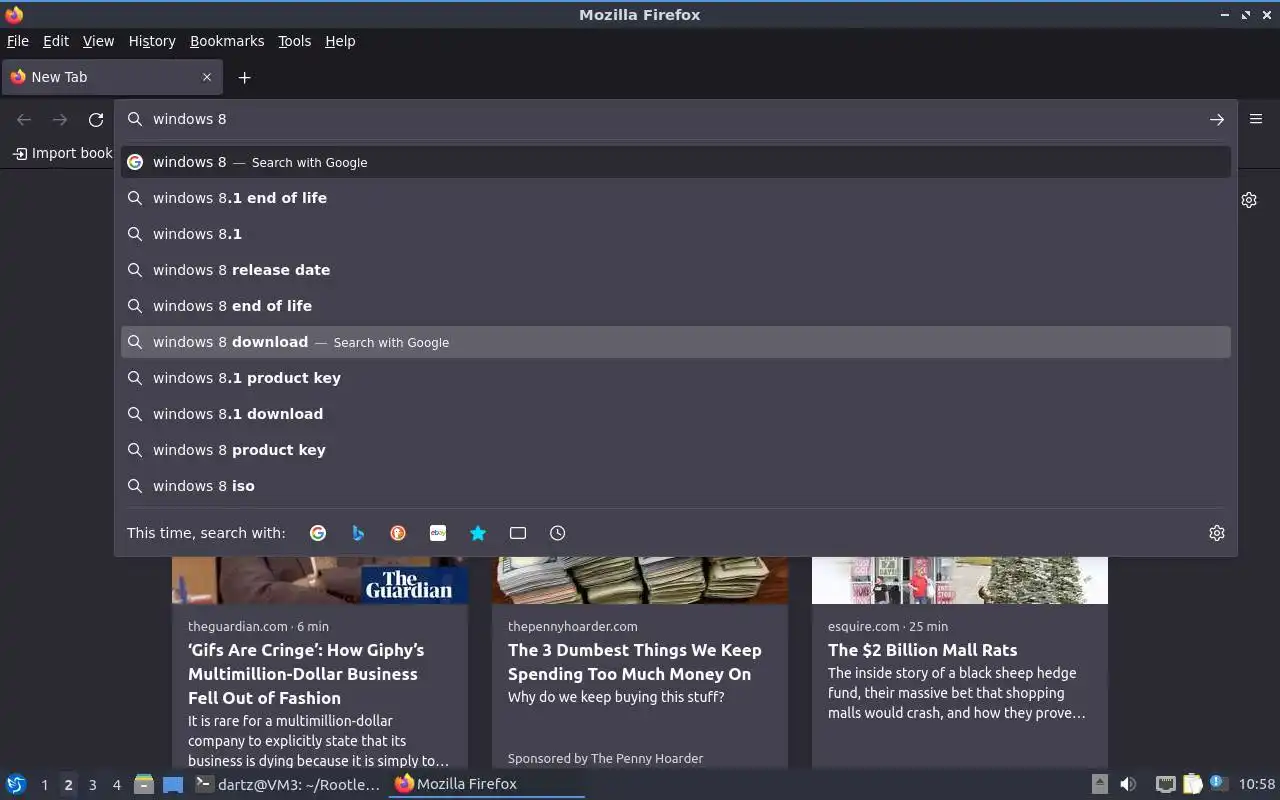Search in open Tabs icon
Viewport: 1280px width, 800px height.
518,533
